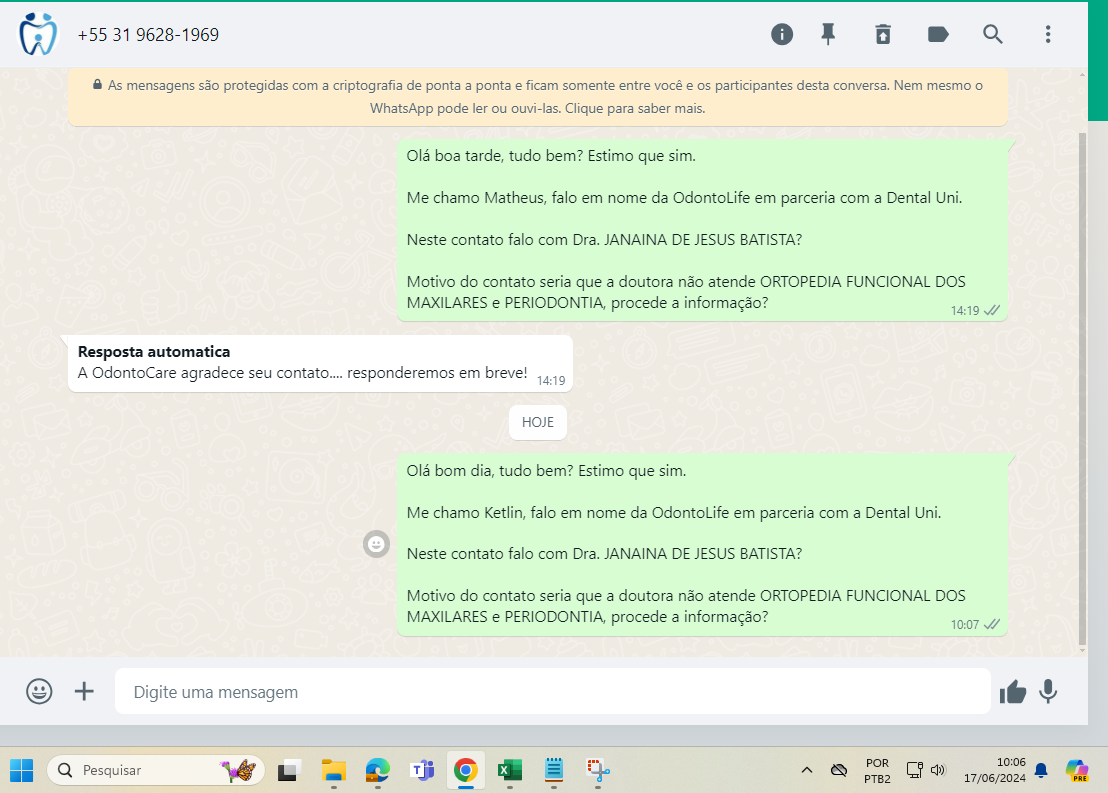Open the three-dot chat menu

pos(1048,34)
